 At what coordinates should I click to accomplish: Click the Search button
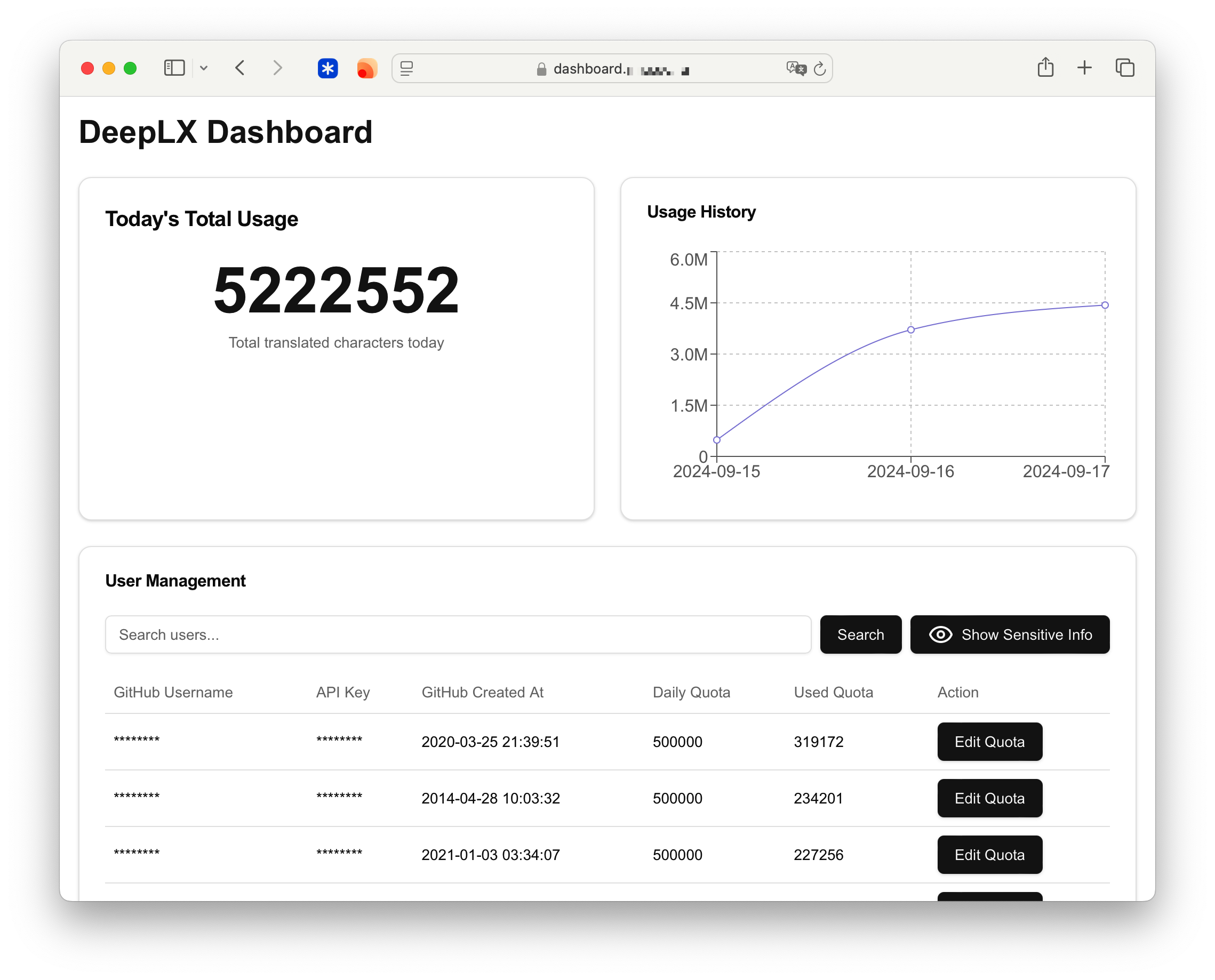click(x=860, y=634)
